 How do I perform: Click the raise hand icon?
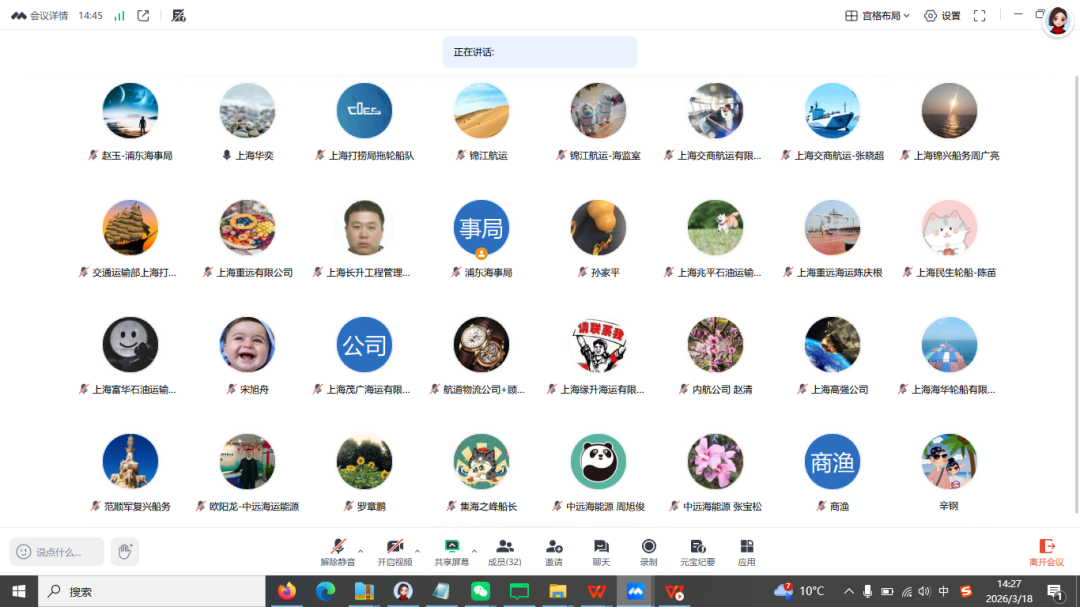click(x=125, y=551)
